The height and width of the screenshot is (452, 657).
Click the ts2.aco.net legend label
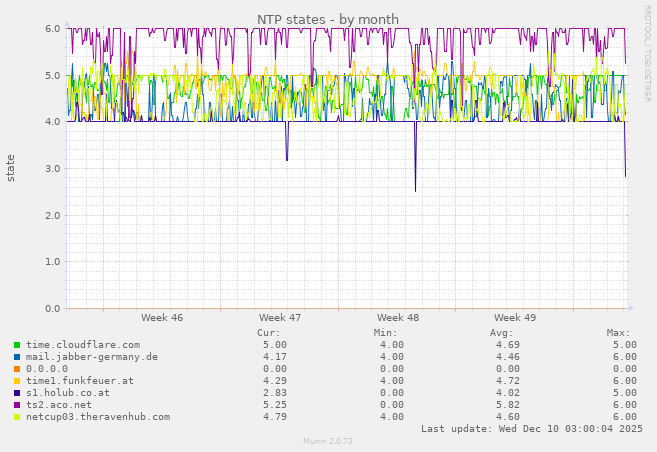coord(59,405)
